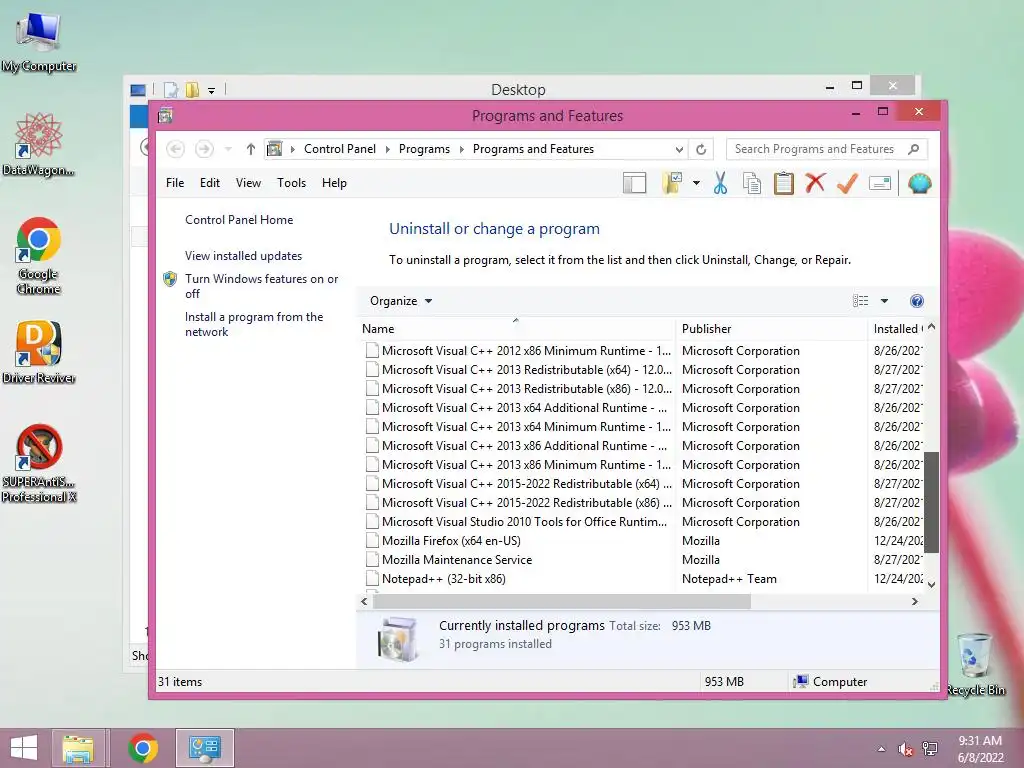
Task: Click the folder options toolbar icon
Action: (x=672, y=184)
